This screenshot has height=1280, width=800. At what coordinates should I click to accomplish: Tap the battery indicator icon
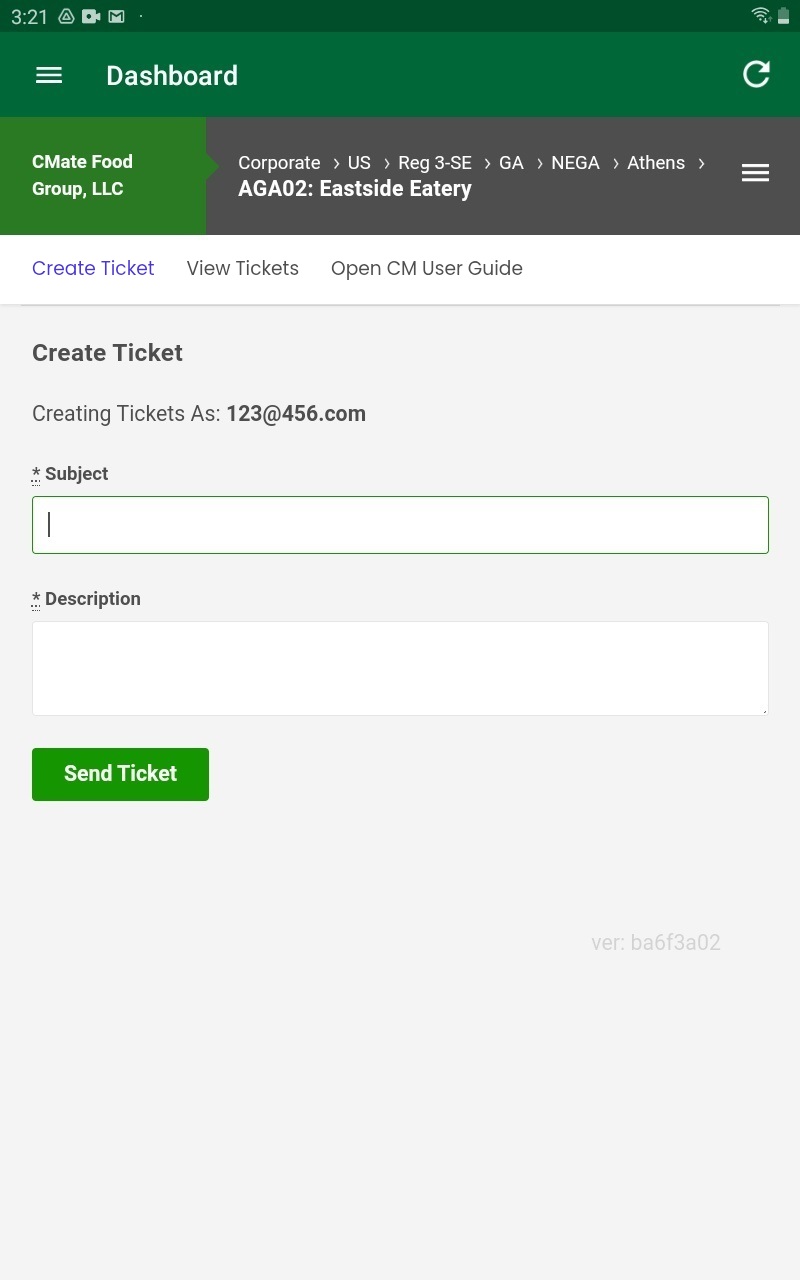coord(783,16)
